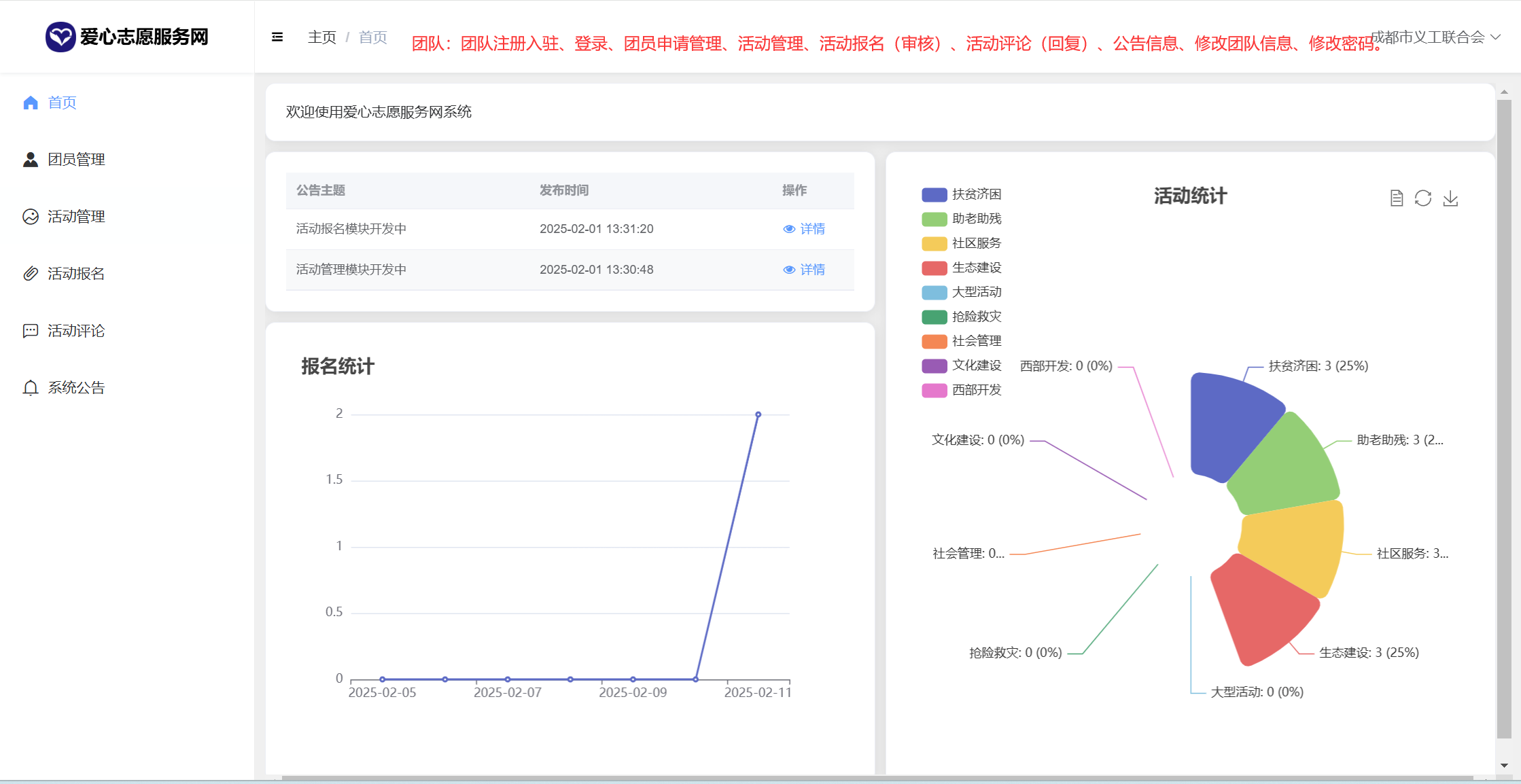Download the 活动统计 chart as image
Viewport: 1521px width, 784px height.
click(x=1450, y=198)
